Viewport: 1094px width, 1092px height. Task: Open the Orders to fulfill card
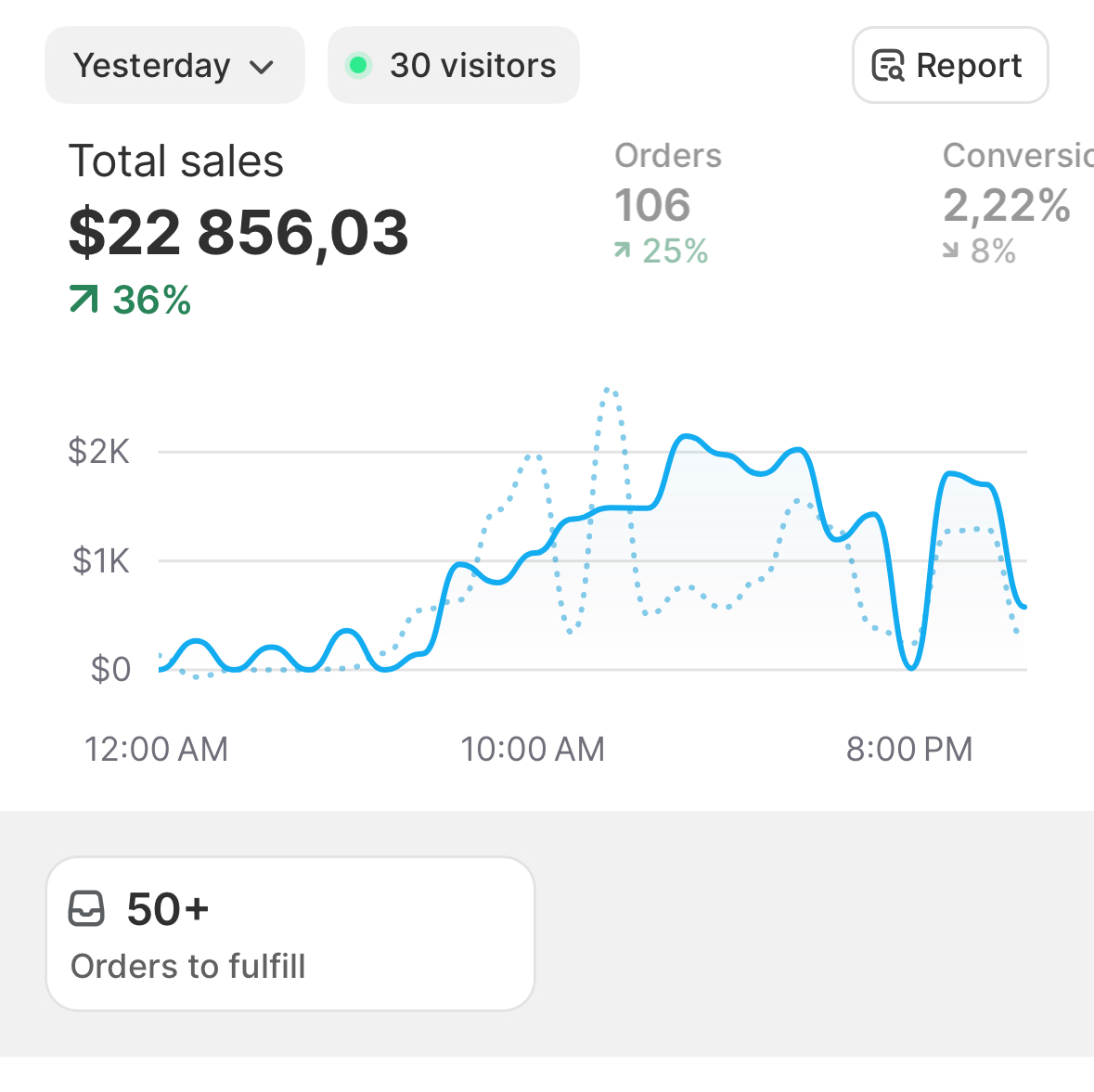point(290,933)
